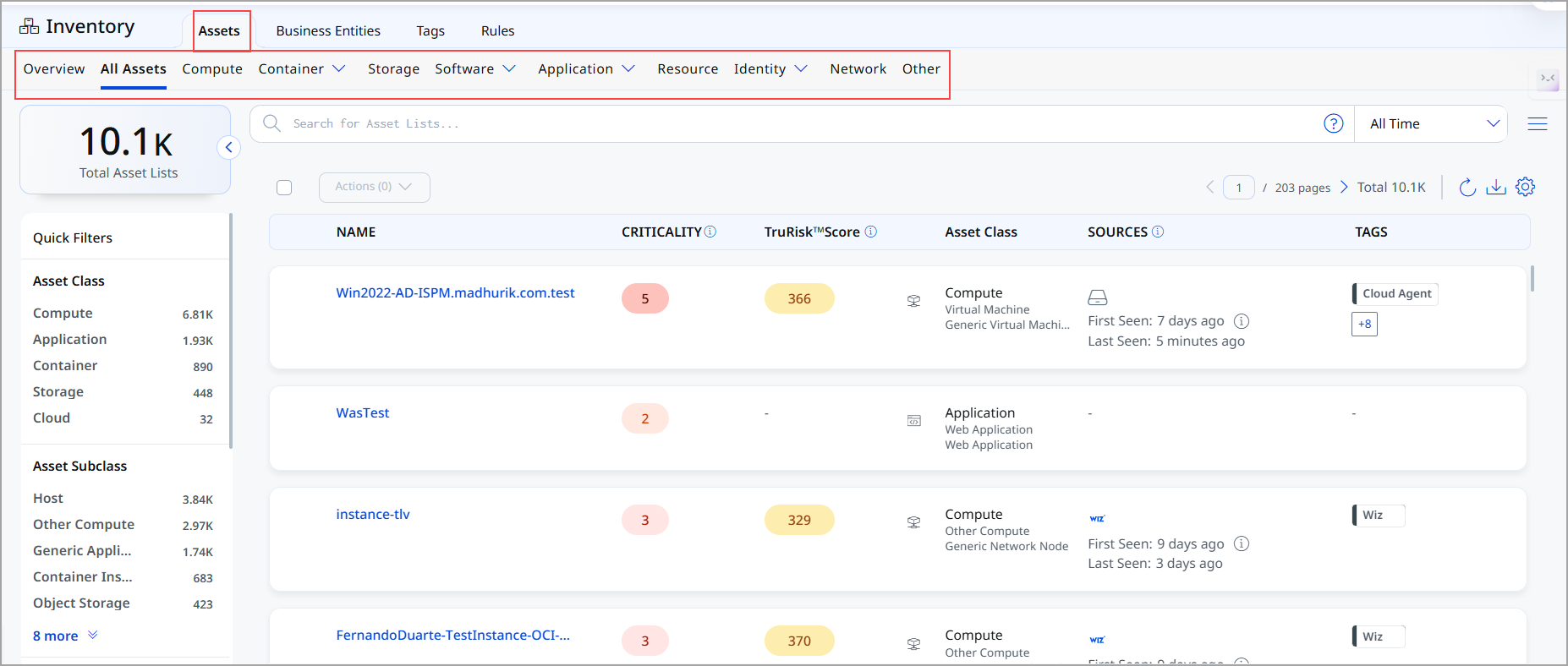Open the Business Entities tab

(328, 30)
